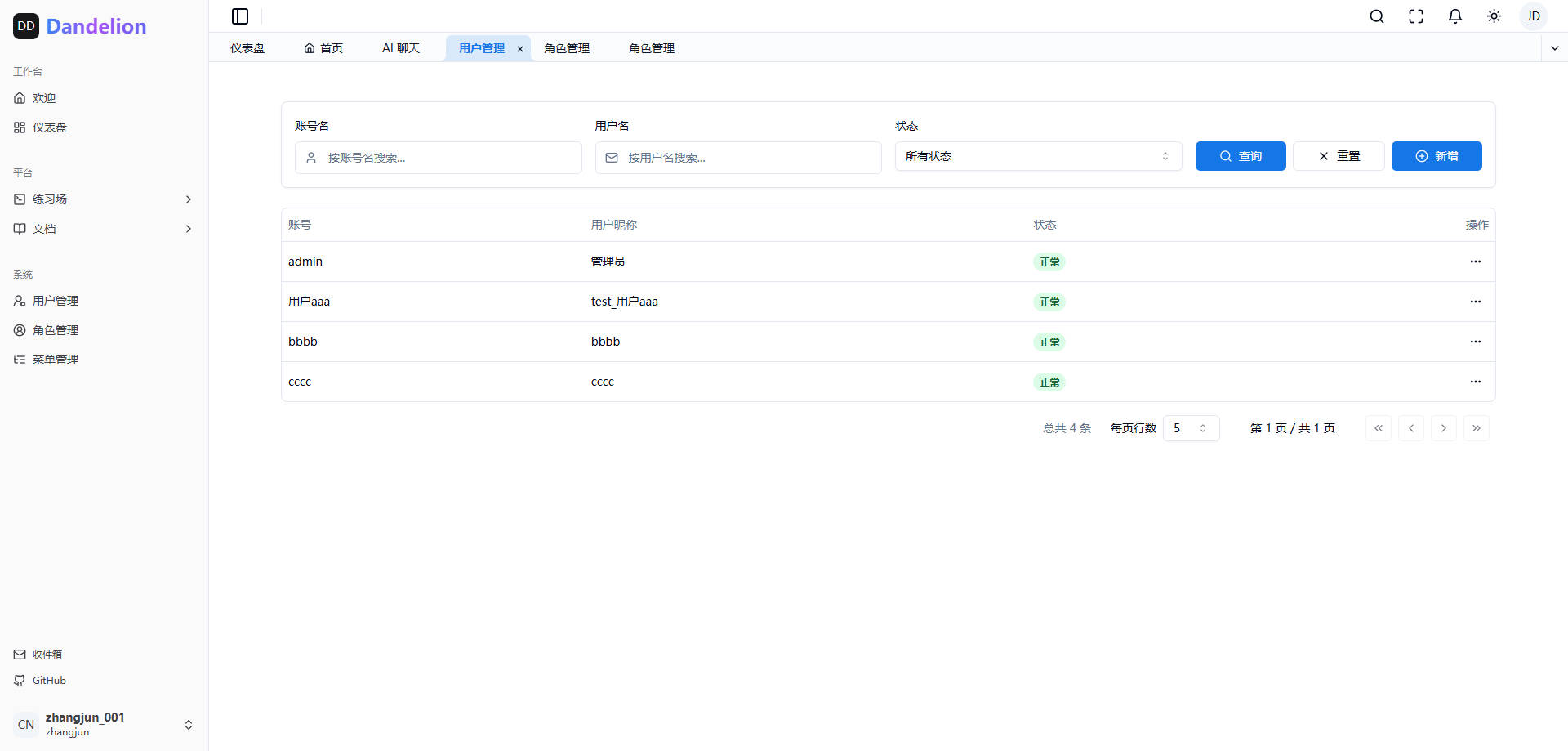Open the GitHub link in sidebar
Viewport: 1568px width, 751px height.
point(49,681)
